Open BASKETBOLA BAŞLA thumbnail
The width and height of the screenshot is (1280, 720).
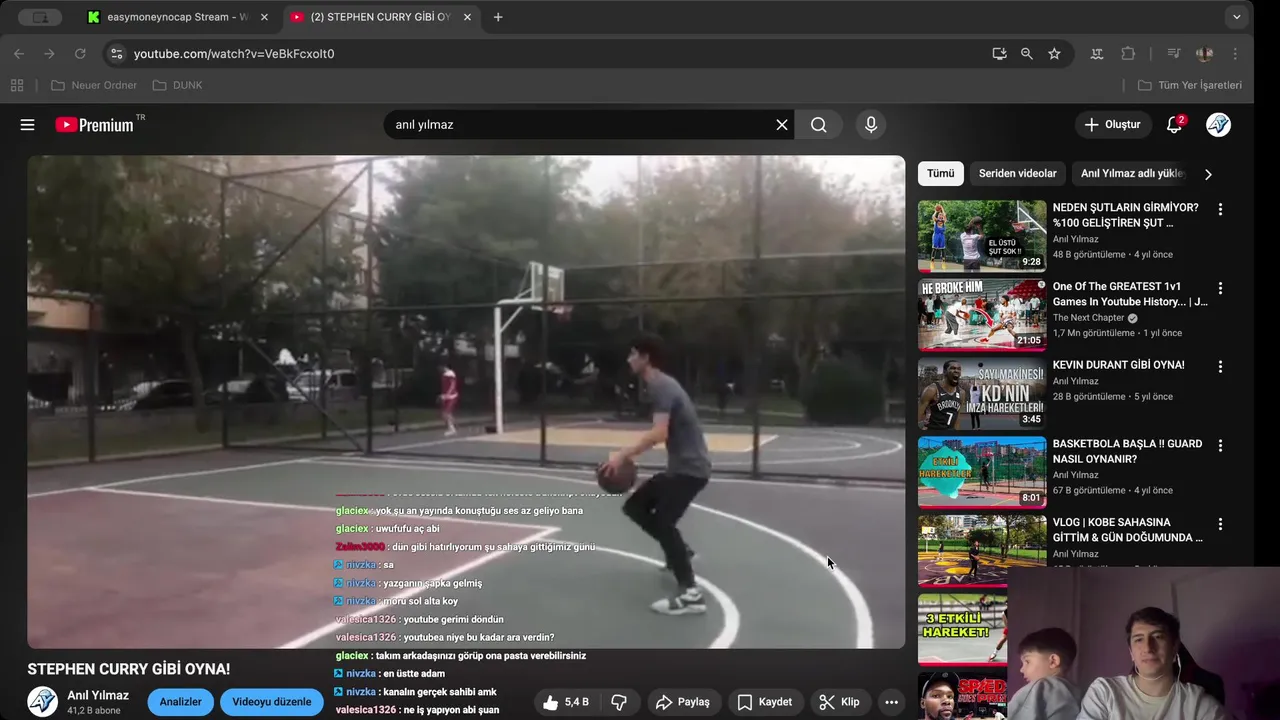click(982, 472)
